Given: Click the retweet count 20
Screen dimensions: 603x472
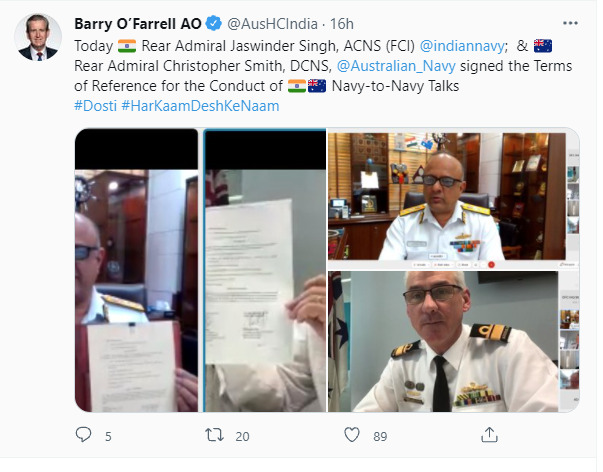Looking at the screenshot, I should pyautogui.click(x=242, y=436).
